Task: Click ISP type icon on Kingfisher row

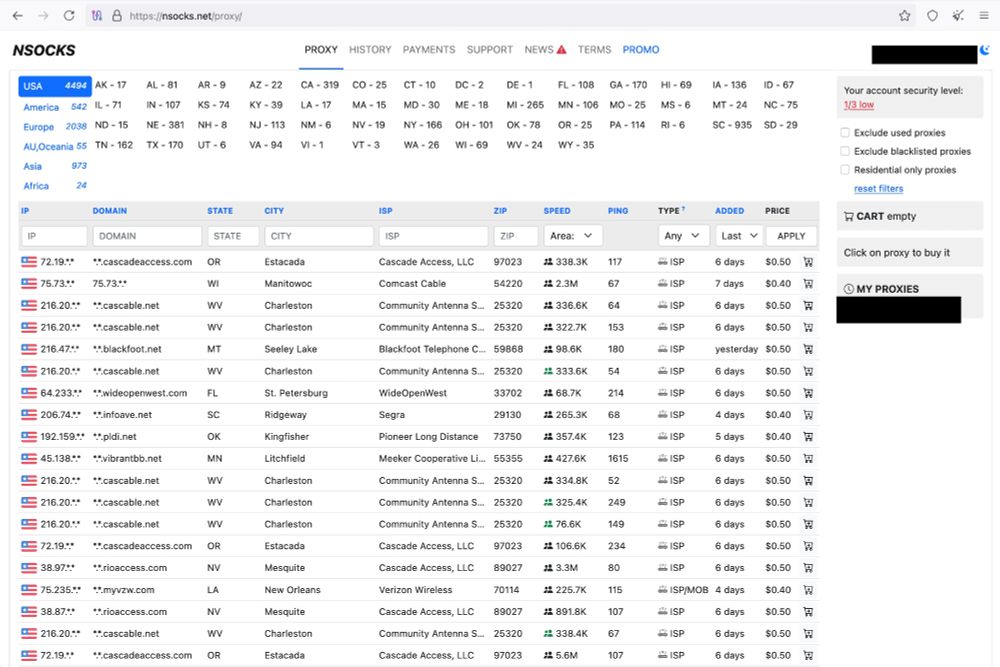Action: tap(663, 437)
